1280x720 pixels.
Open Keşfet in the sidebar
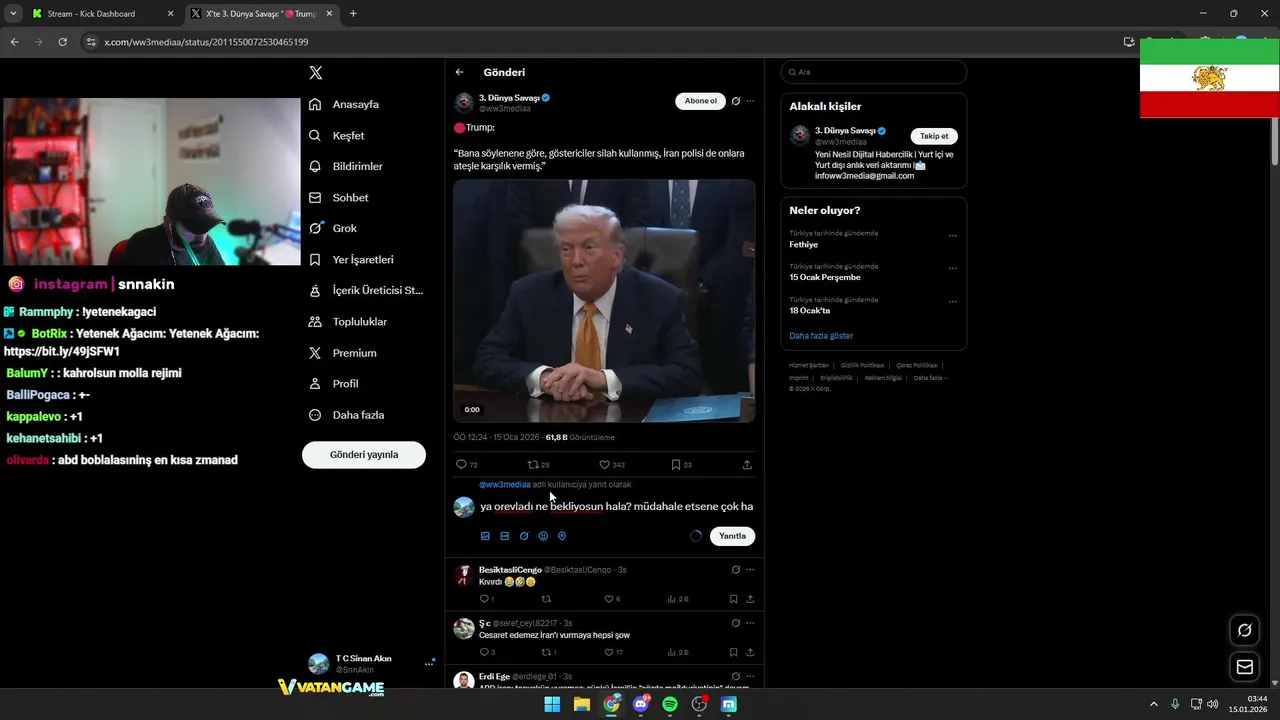[x=337, y=135]
